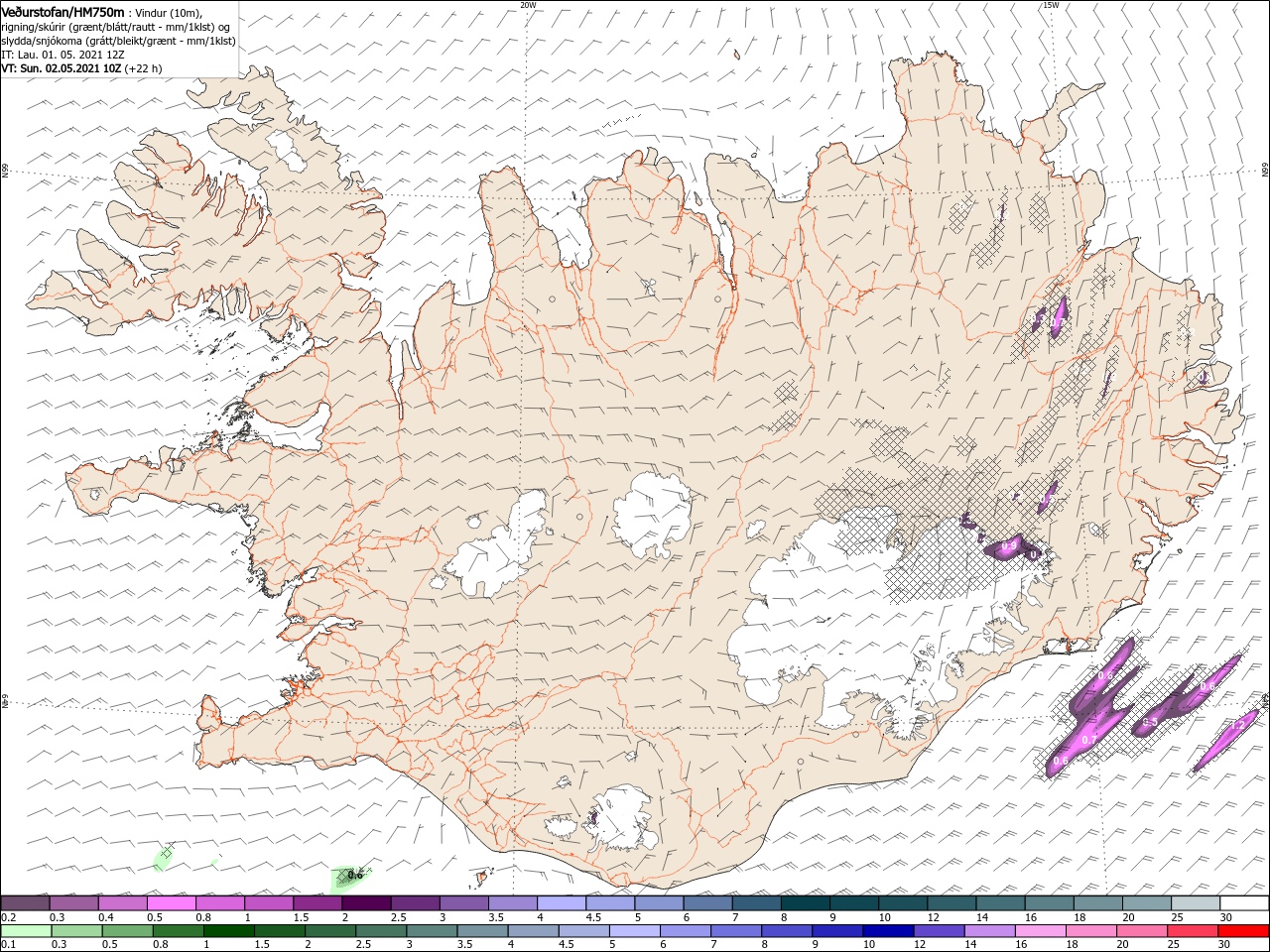Select upper legend swatch starting at 16
Screen dimensions: 1270x952
tap(1049, 903)
